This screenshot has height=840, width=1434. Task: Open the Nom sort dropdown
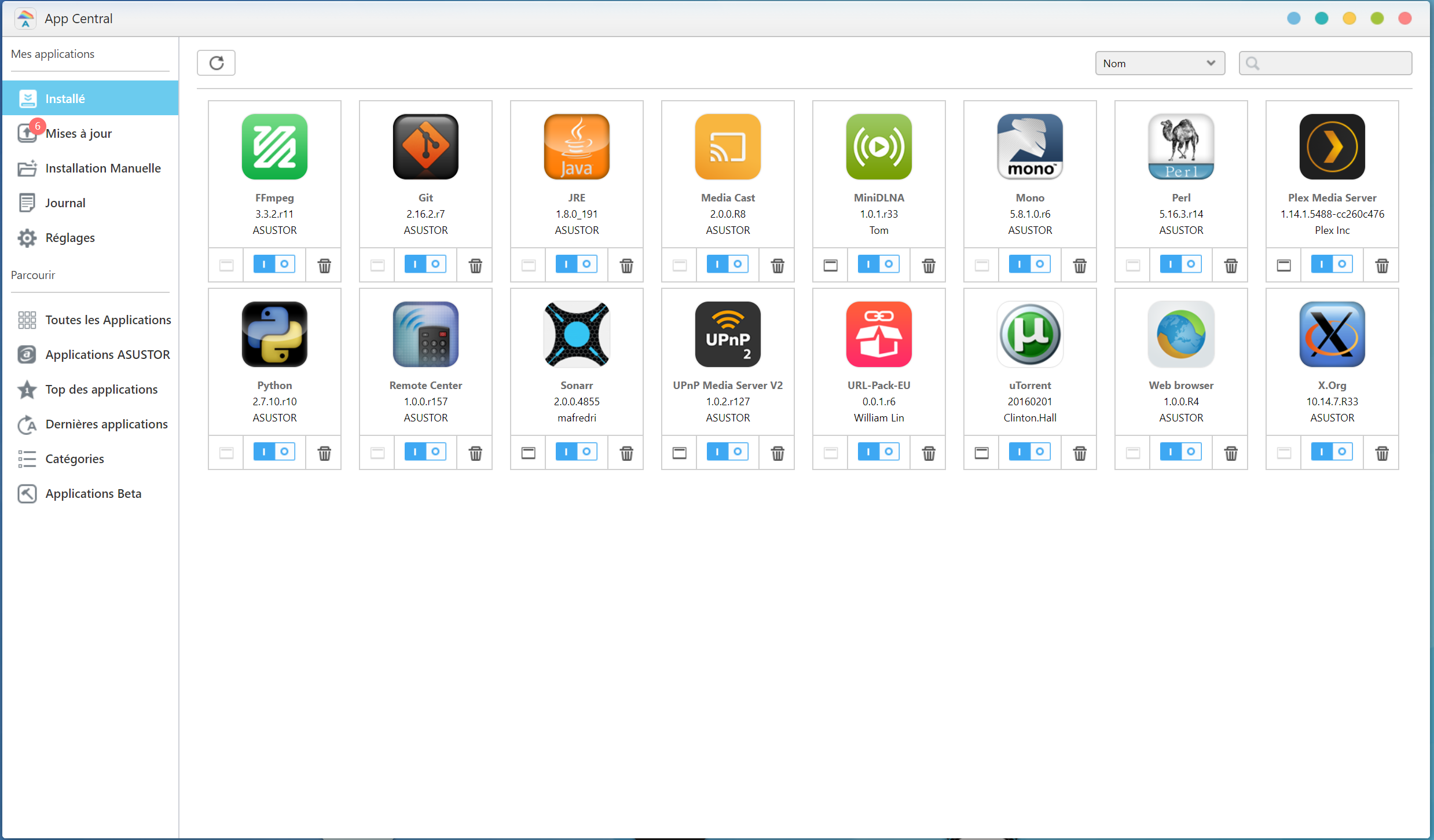pos(1160,63)
